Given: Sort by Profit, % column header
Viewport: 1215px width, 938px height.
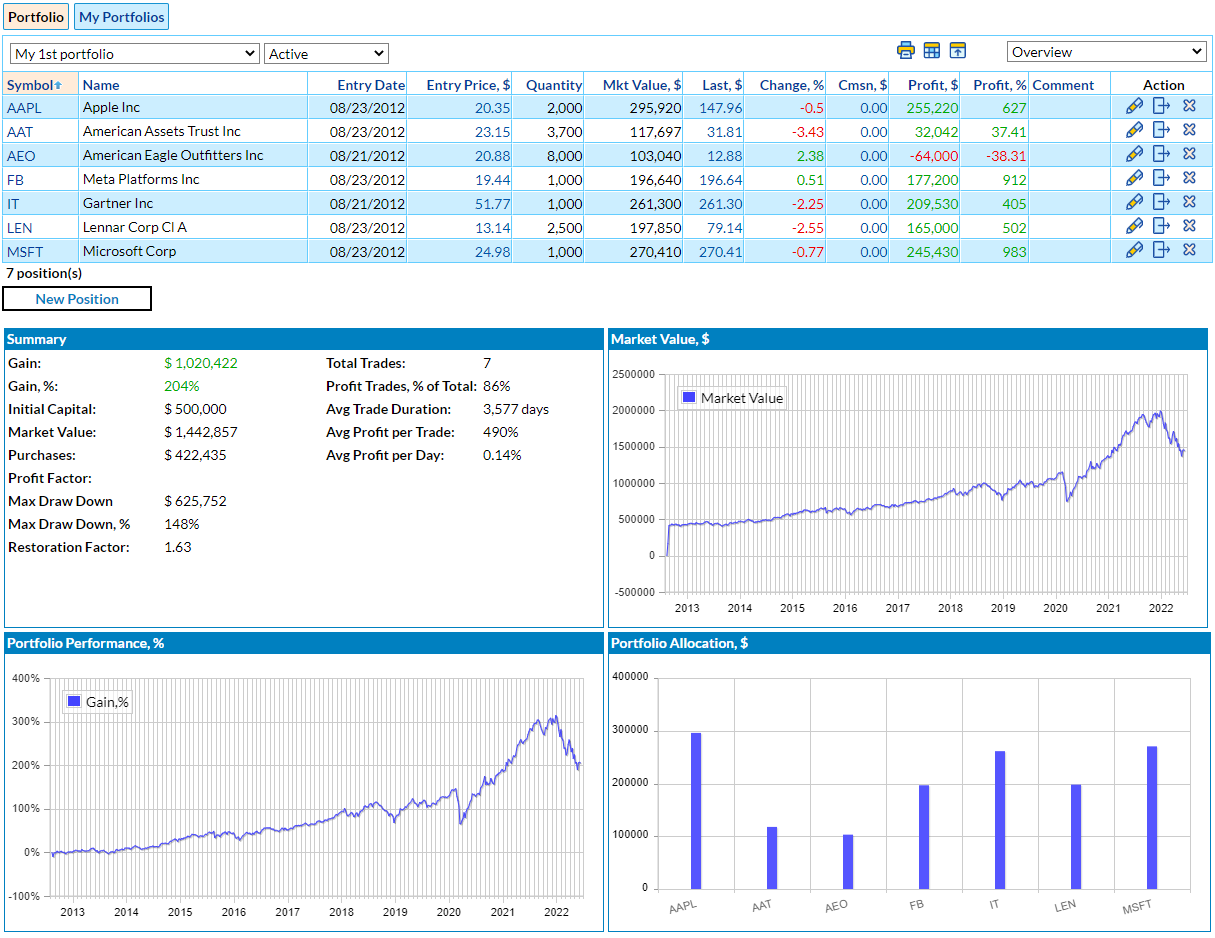Looking at the screenshot, I should 1000,85.
